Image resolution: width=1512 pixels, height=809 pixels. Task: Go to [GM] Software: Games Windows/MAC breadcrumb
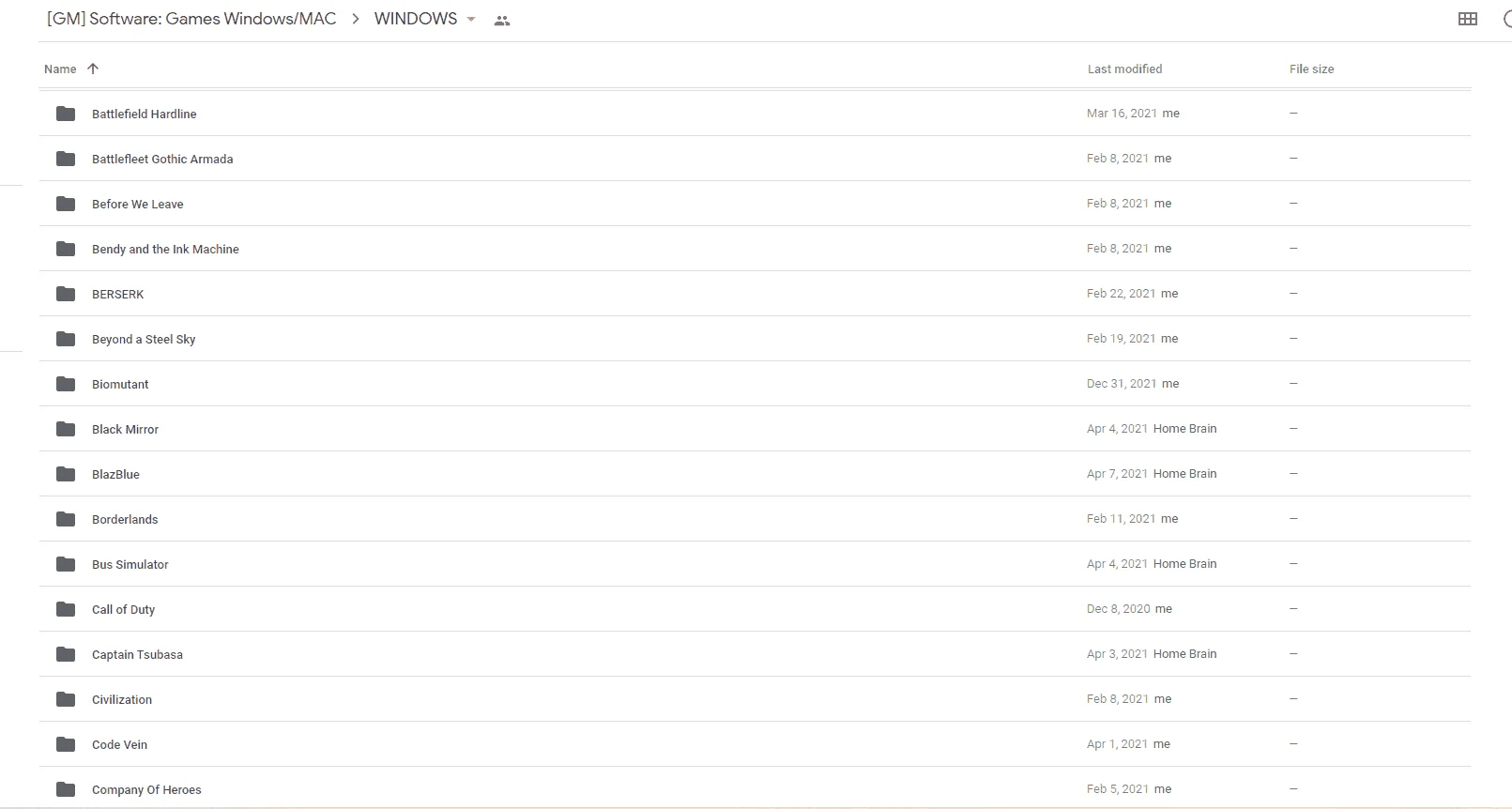pyautogui.click(x=191, y=19)
